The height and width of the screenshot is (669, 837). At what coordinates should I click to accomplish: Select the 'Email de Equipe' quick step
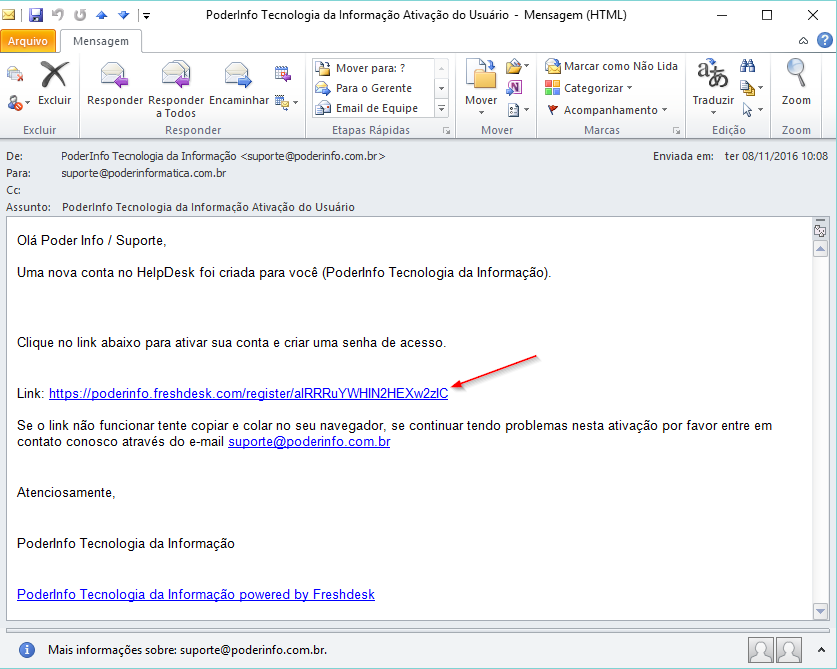pyautogui.click(x=373, y=108)
